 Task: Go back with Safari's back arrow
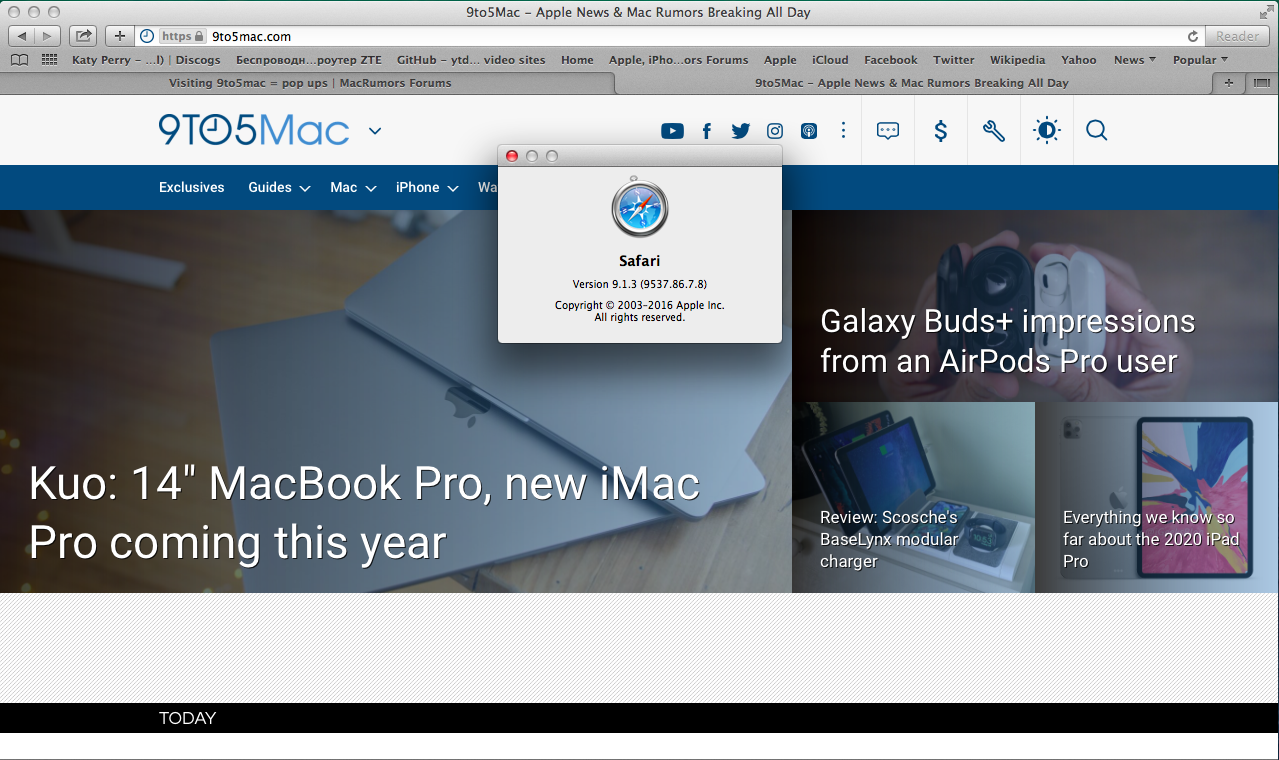[x=21, y=36]
